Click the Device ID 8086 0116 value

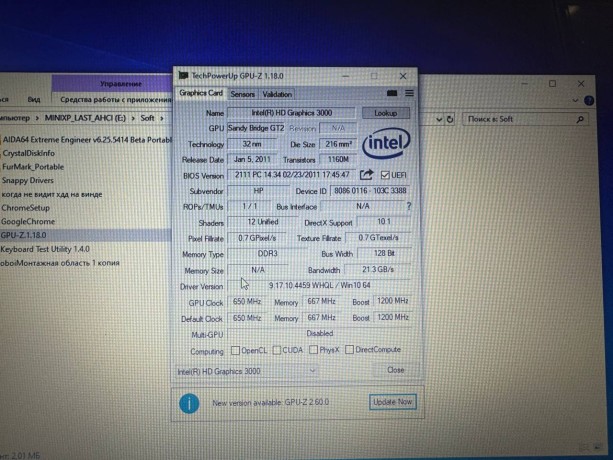[370, 191]
